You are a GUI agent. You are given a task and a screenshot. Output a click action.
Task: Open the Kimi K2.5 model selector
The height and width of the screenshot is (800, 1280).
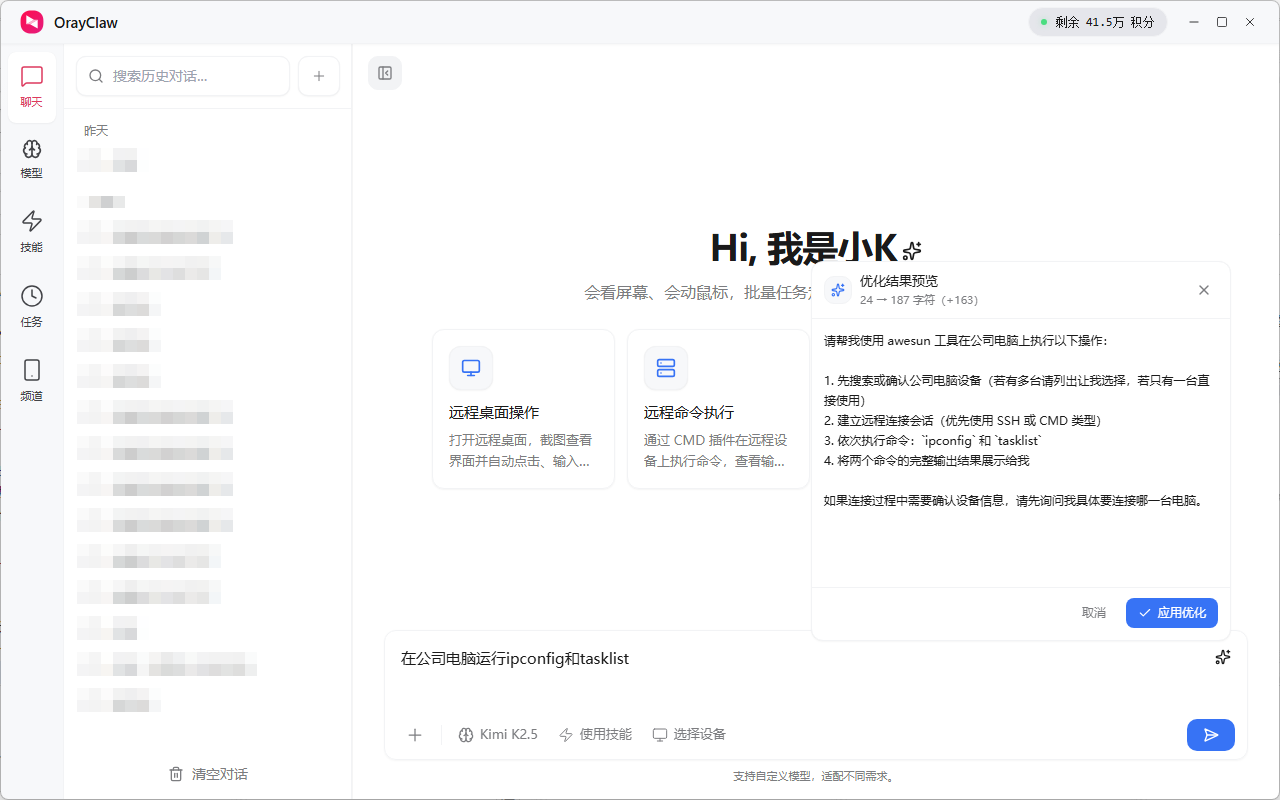pos(498,735)
